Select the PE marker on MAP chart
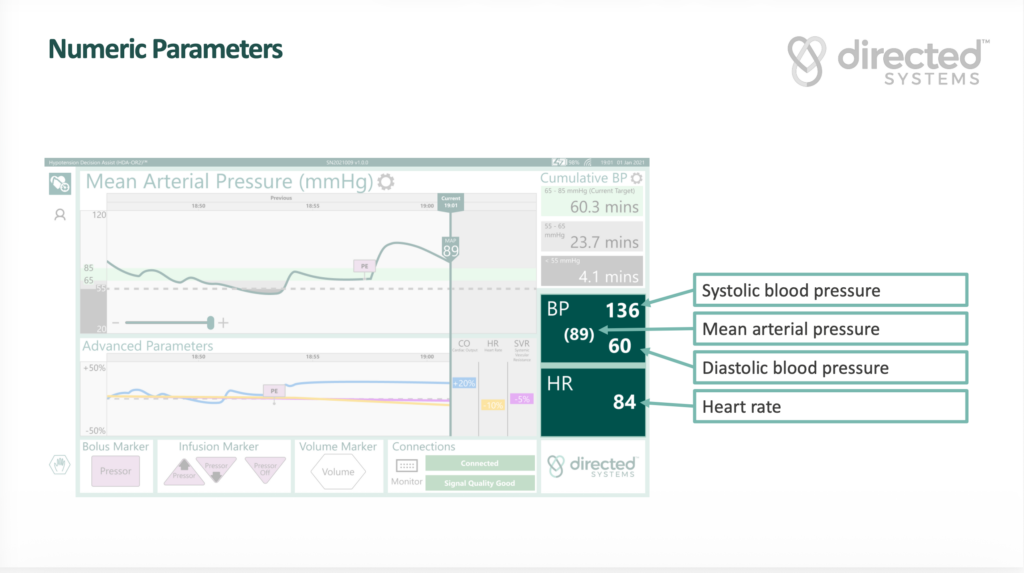The height and width of the screenshot is (573, 1024). 365,266
